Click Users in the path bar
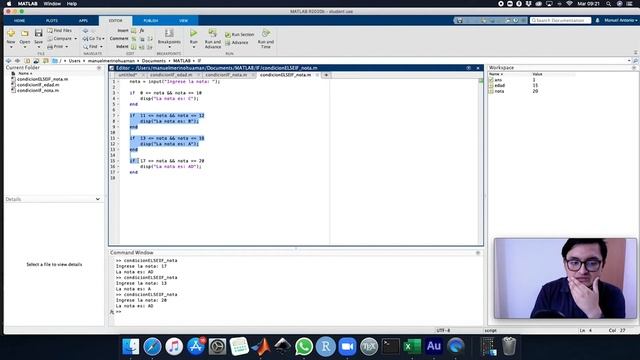Image resolution: width=640 pixels, height=360 pixels. coord(74,61)
